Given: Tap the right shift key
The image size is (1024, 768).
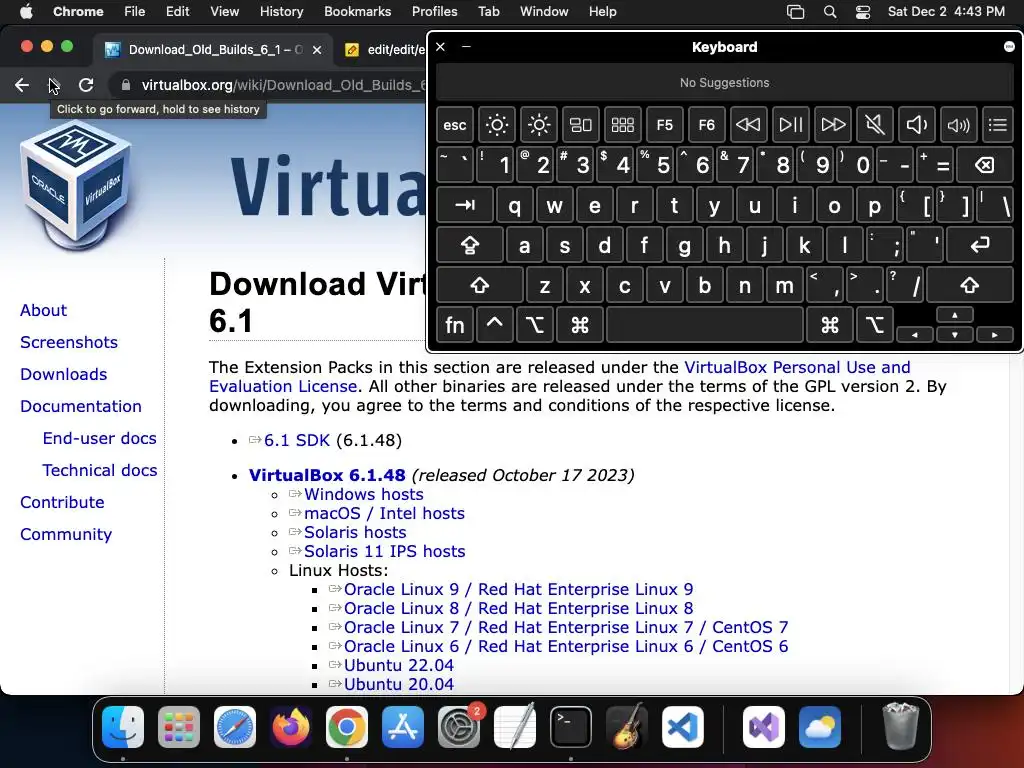Looking at the screenshot, I should tap(970, 285).
